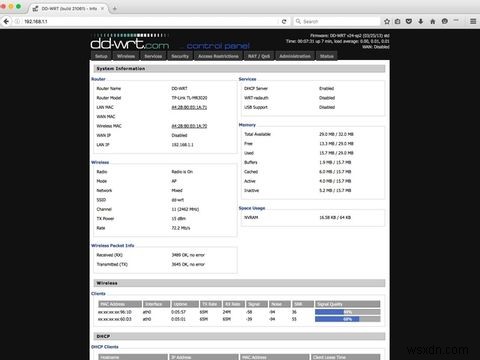480x360 pixels.
Task: Click the Client Lease Time column header
Action: click(346, 357)
